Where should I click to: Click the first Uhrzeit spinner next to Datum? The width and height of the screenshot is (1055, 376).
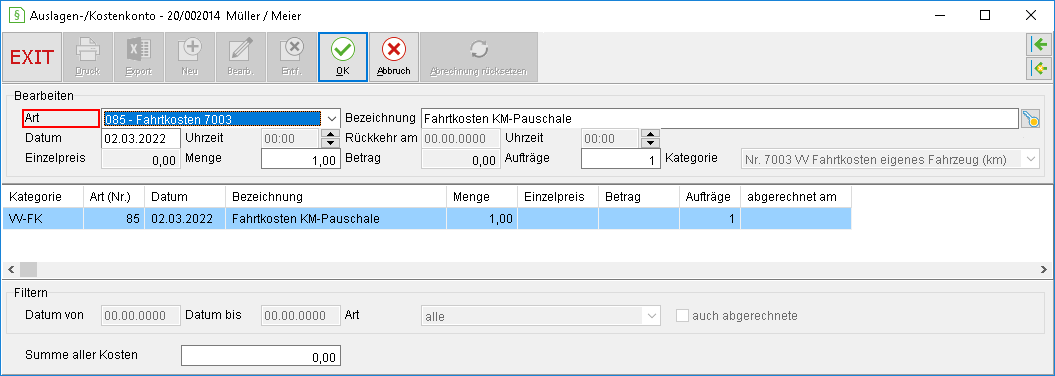(x=330, y=139)
